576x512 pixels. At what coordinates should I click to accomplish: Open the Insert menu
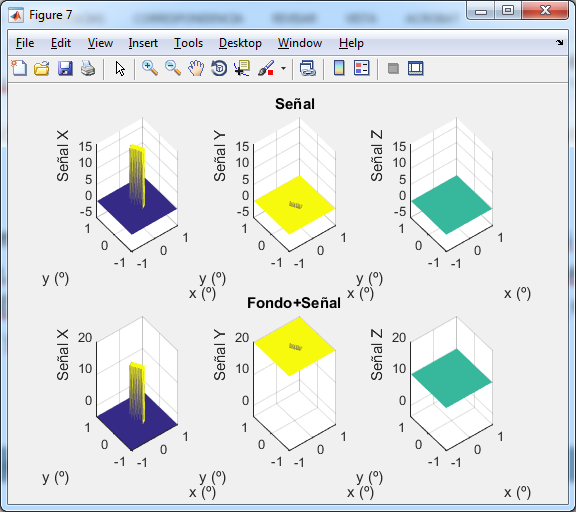pyautogui.click(x=143, y=43)
